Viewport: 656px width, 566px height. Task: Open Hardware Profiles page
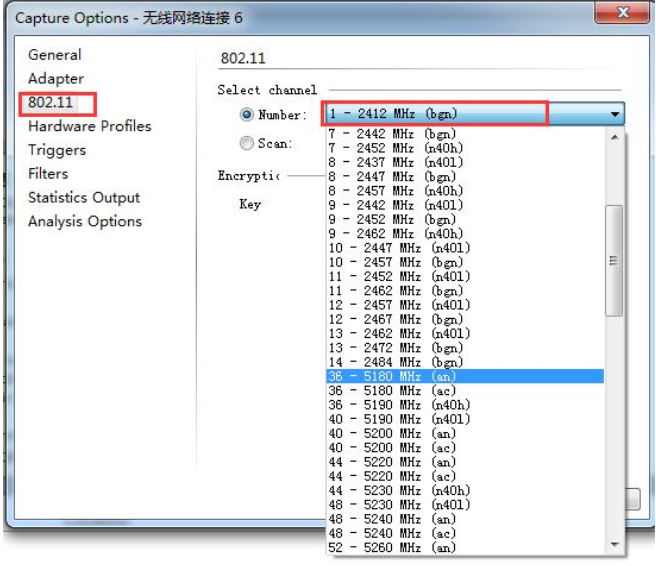(90, 126)
